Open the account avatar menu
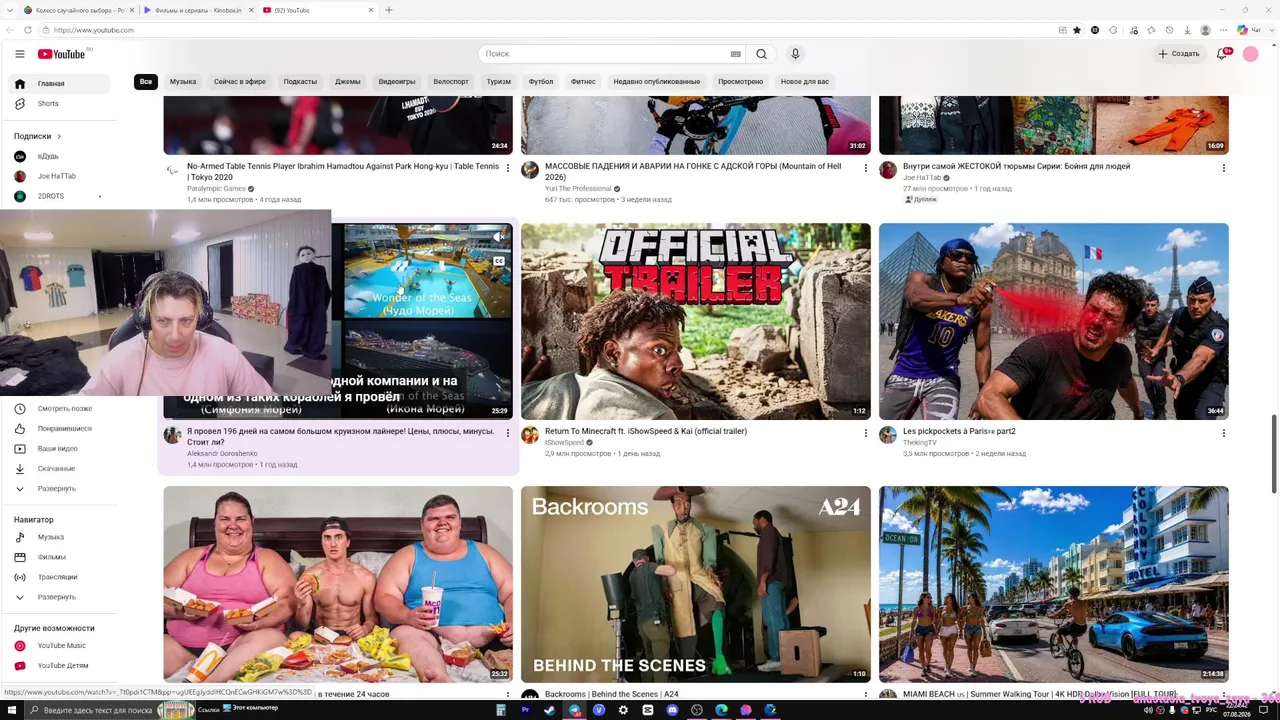This screenshot has height=720, width=1280. (x=1250, y=54)
